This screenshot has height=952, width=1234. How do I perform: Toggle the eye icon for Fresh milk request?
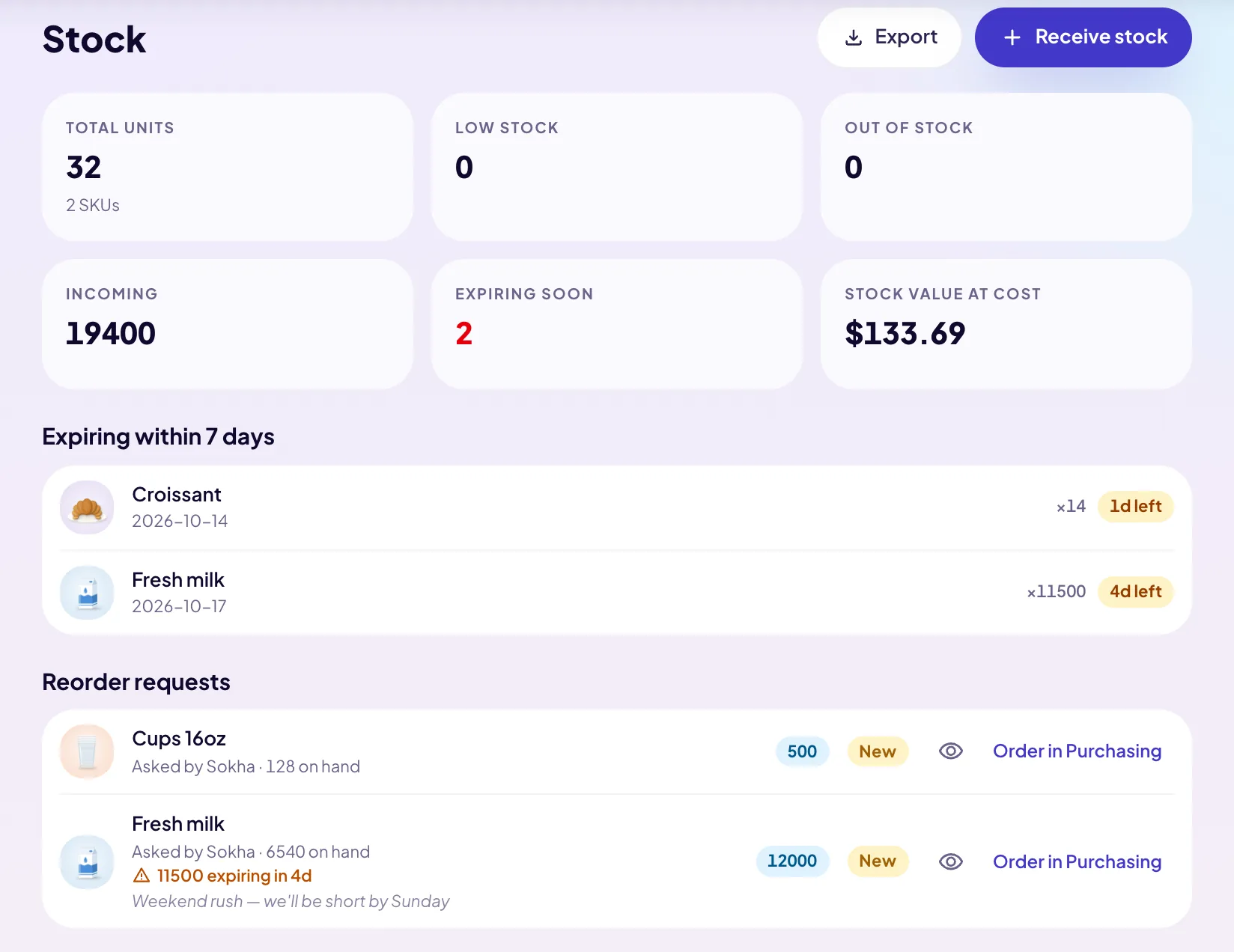951,861
